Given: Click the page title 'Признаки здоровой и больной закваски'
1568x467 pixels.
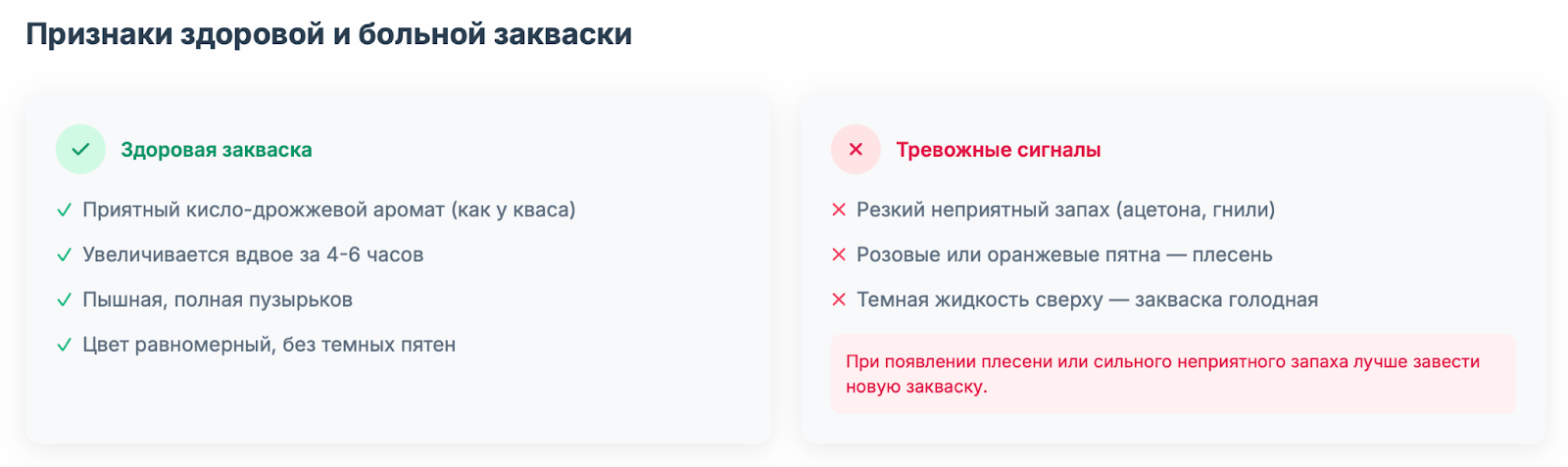Looking at the screenshot, I should (329, 34).
